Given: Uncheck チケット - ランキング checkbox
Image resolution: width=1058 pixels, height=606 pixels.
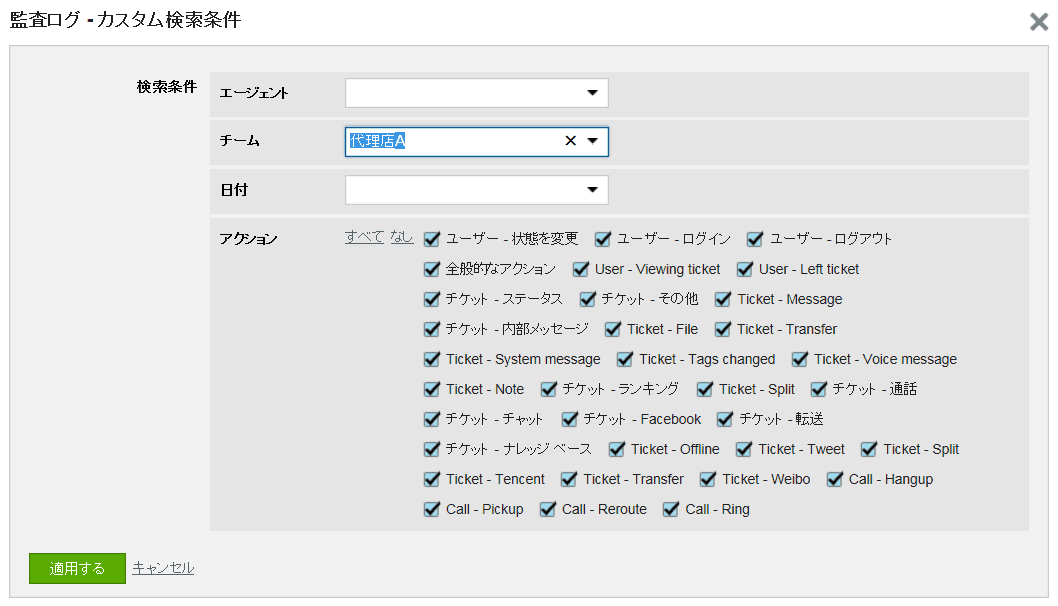Looking at the screenshot, I should [549, 389].
